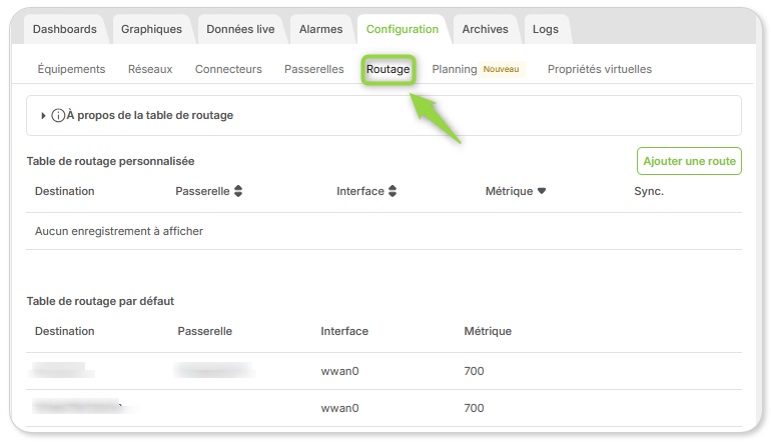
Task: Click Destination header in default routing table
Action: click(x=64, y=331)
